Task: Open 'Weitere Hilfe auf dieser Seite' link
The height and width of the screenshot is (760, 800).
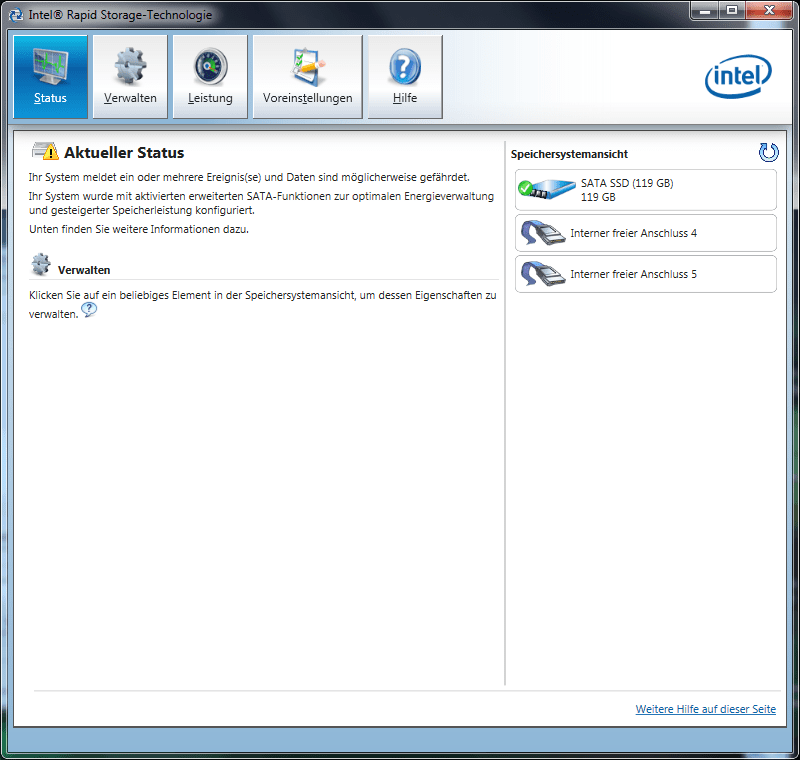Action: (706, 709)
